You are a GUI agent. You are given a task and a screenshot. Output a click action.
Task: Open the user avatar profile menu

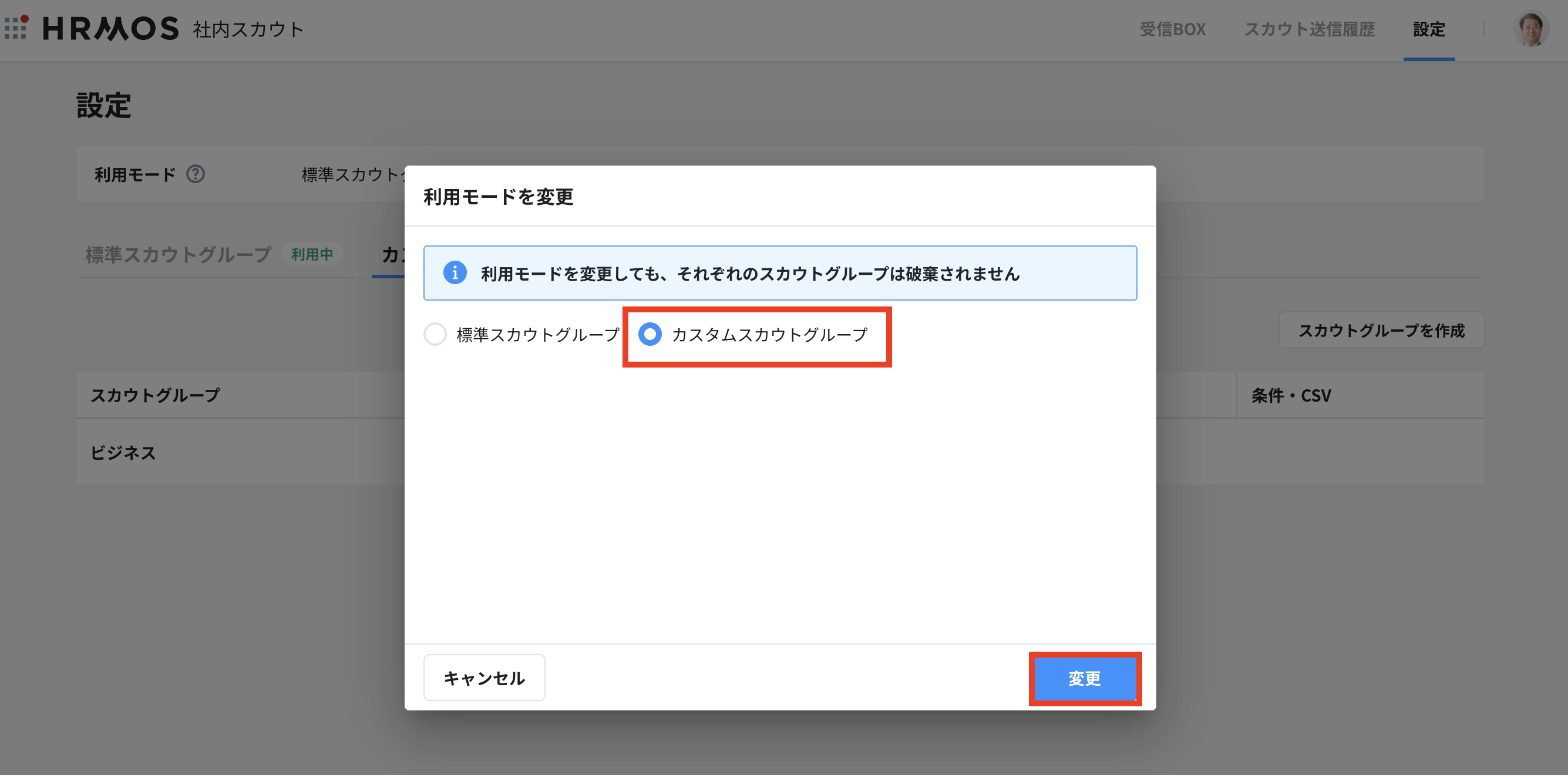click(x=1532, y=28)
